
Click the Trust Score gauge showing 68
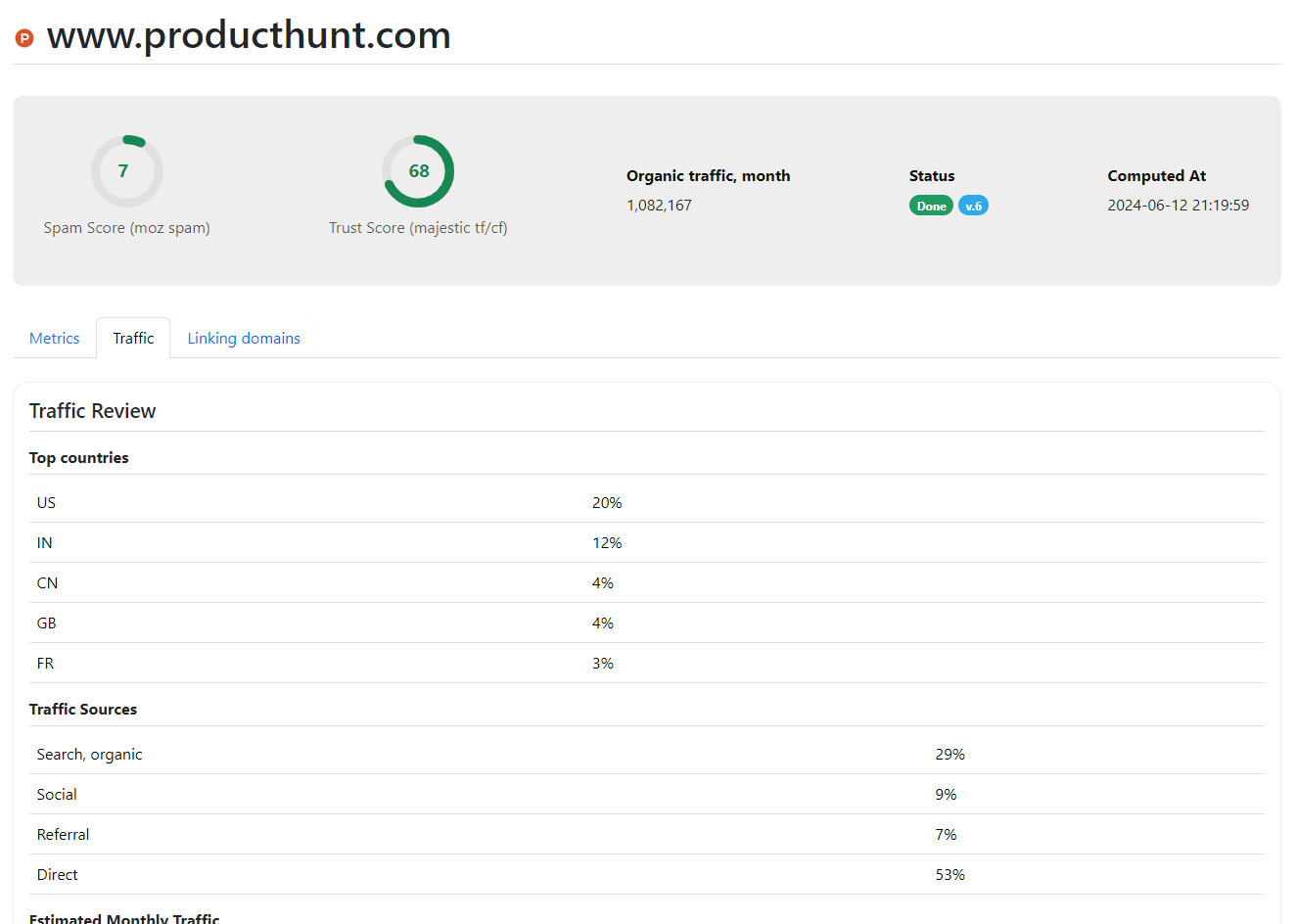click(x=418, y=171)
